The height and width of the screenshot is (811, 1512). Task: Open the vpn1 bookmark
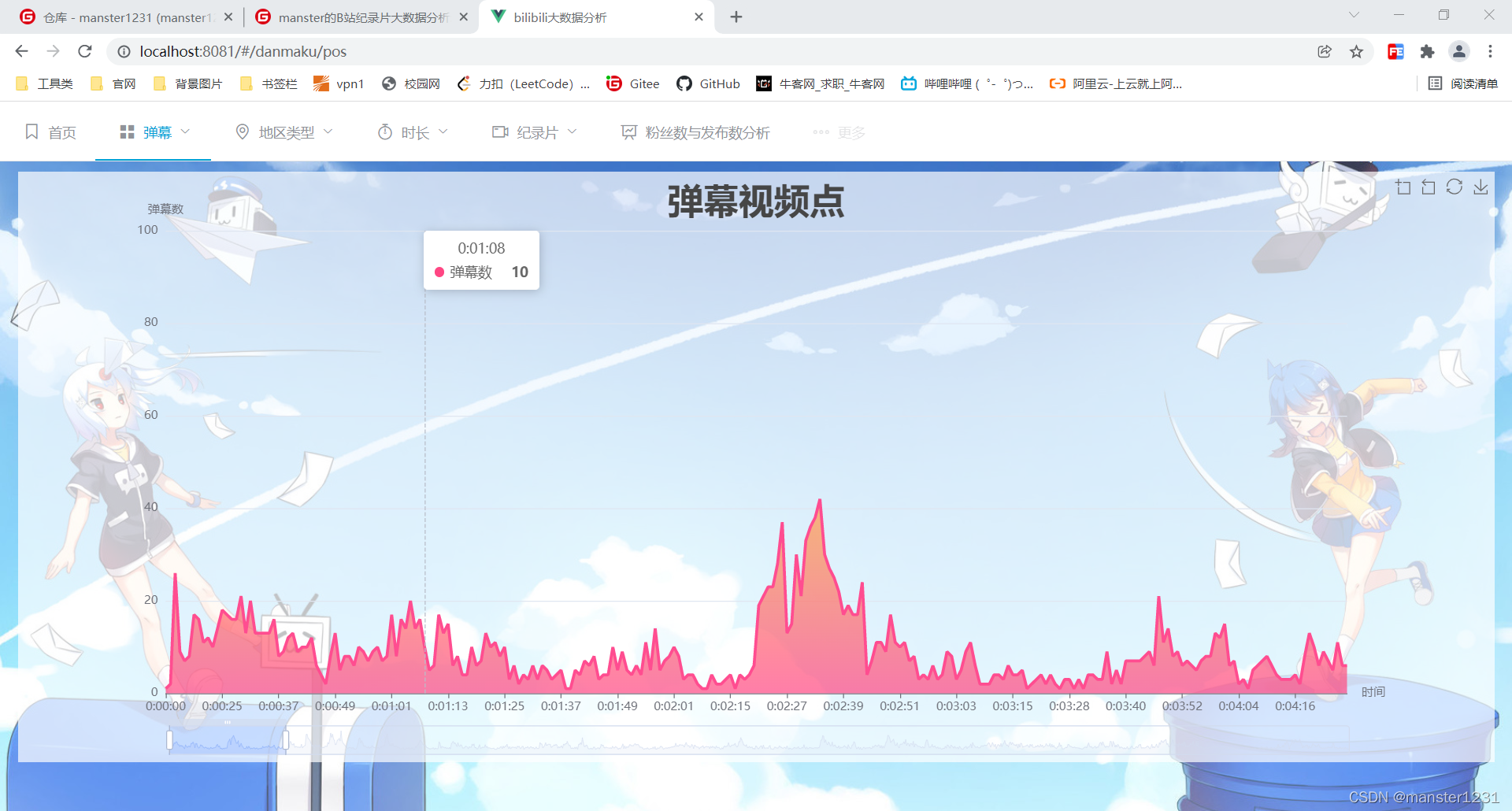pos(339,83)
